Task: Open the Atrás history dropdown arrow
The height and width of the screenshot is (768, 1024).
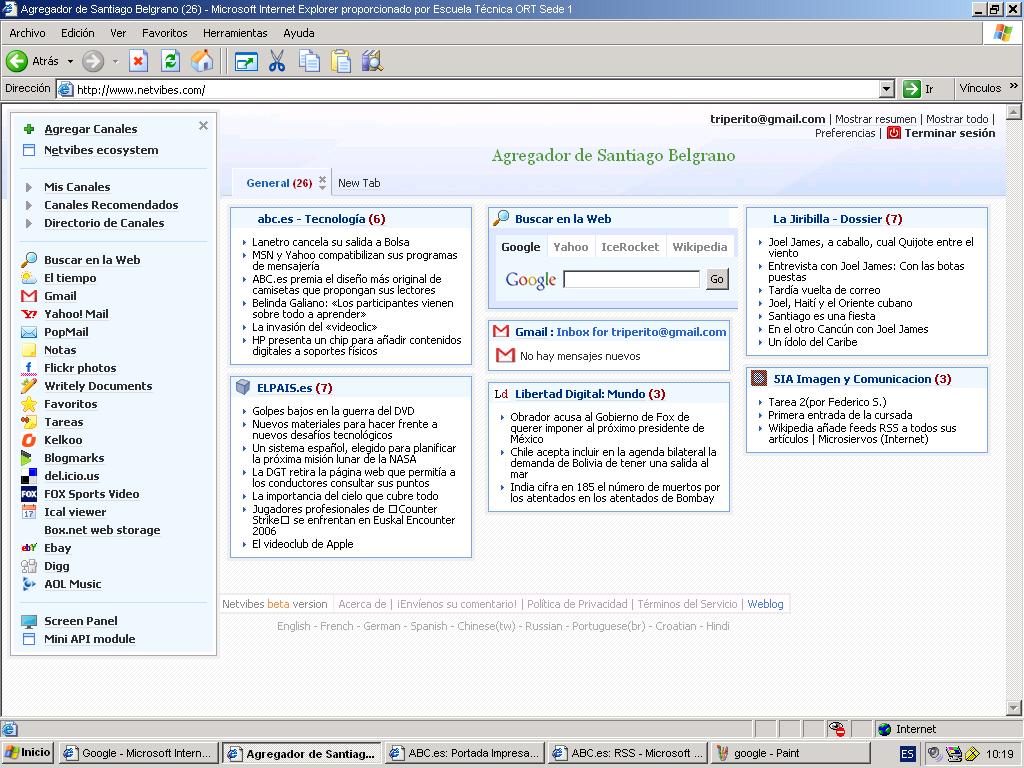Action: coord(70,61)
